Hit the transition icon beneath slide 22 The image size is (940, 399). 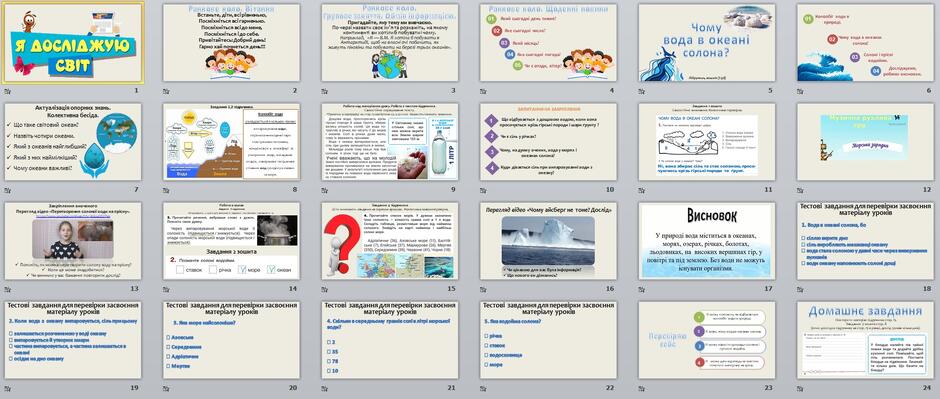pyautogui.click(x=483, y=388)
